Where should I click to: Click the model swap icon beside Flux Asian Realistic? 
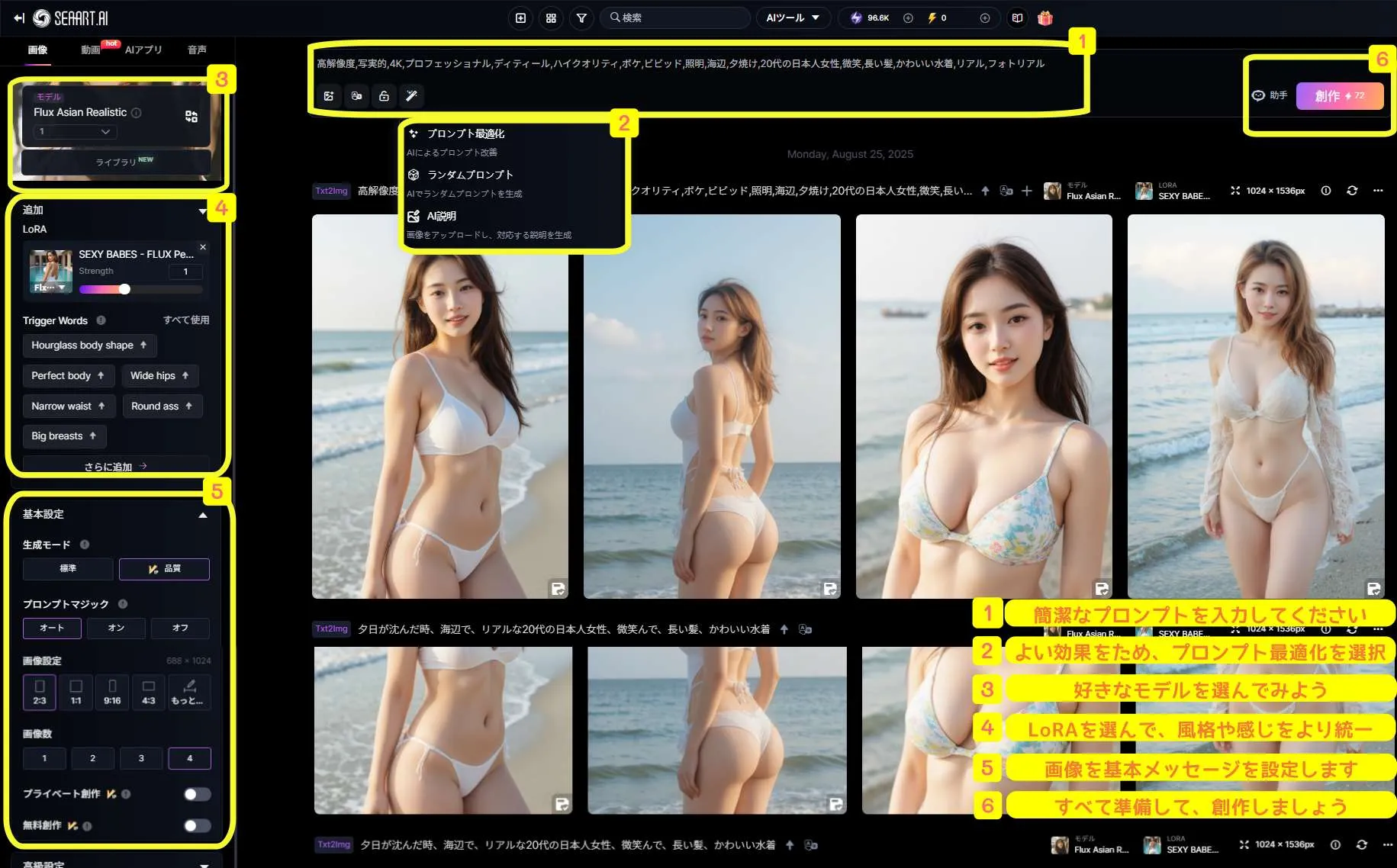[191, 114]
